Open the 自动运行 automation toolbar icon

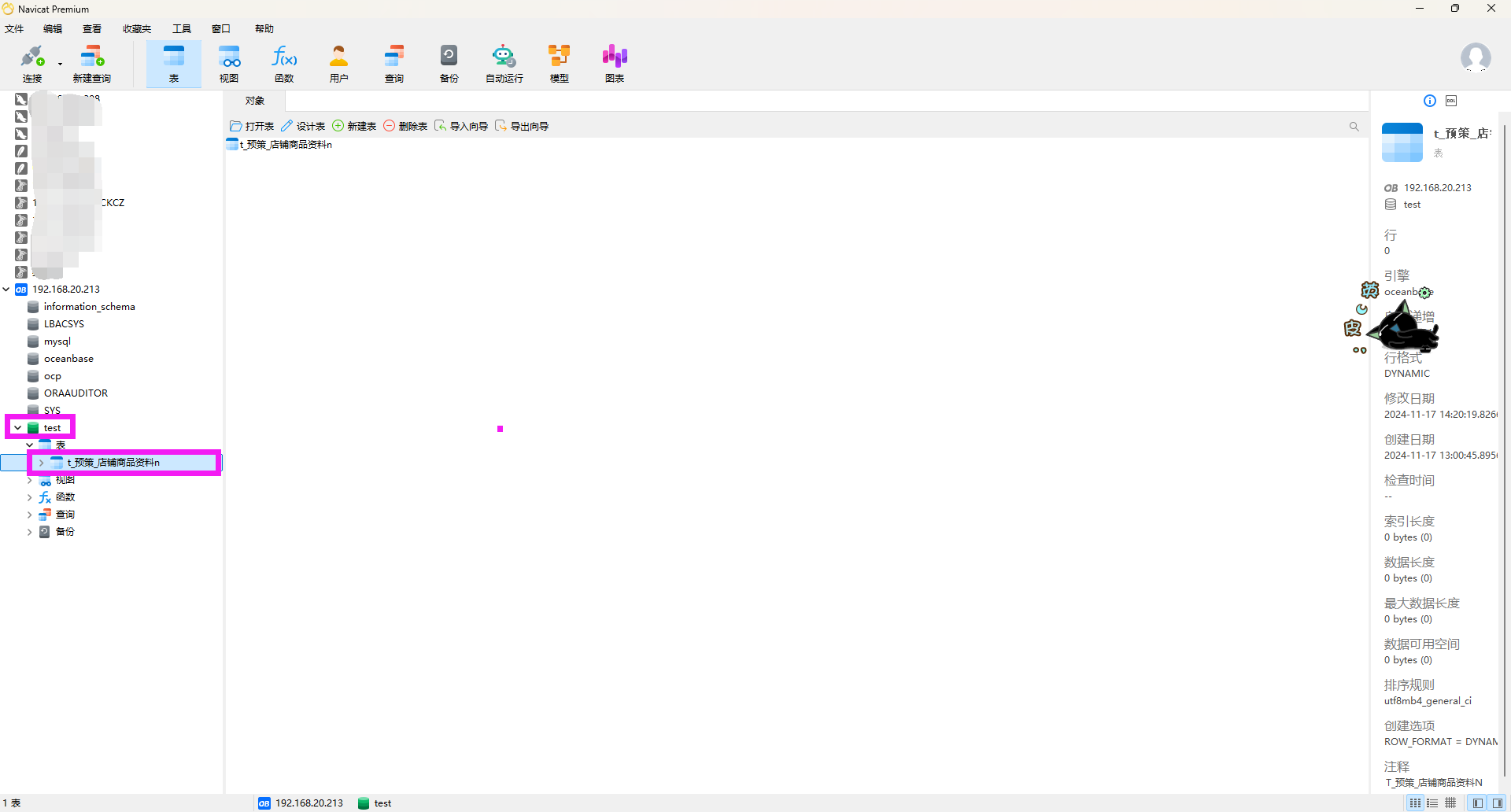[x=504, y=64]
